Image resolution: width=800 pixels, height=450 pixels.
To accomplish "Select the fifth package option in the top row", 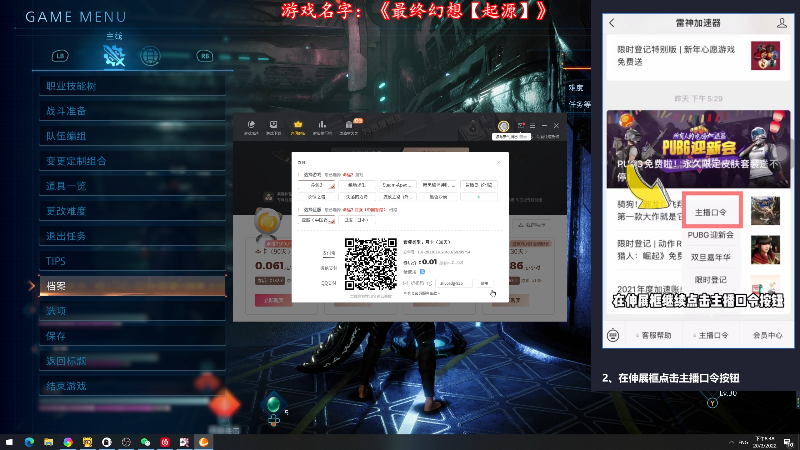I will tap(479, 185).
